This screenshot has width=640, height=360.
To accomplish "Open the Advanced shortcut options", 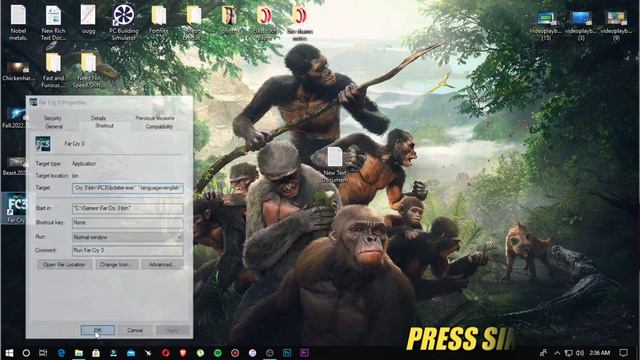I will [x=162, y=265].
